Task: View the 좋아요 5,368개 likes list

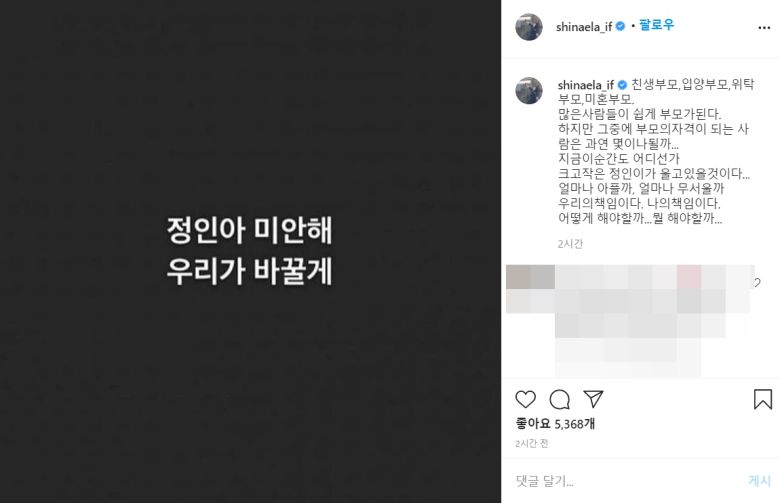Action: point(555,423)
